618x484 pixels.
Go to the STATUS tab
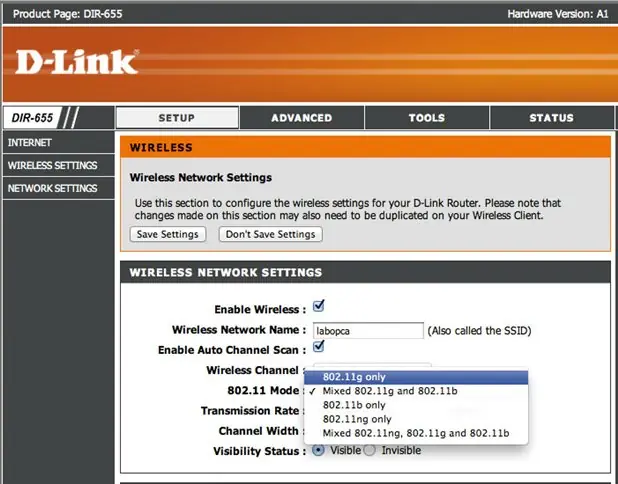coord(551,118)
